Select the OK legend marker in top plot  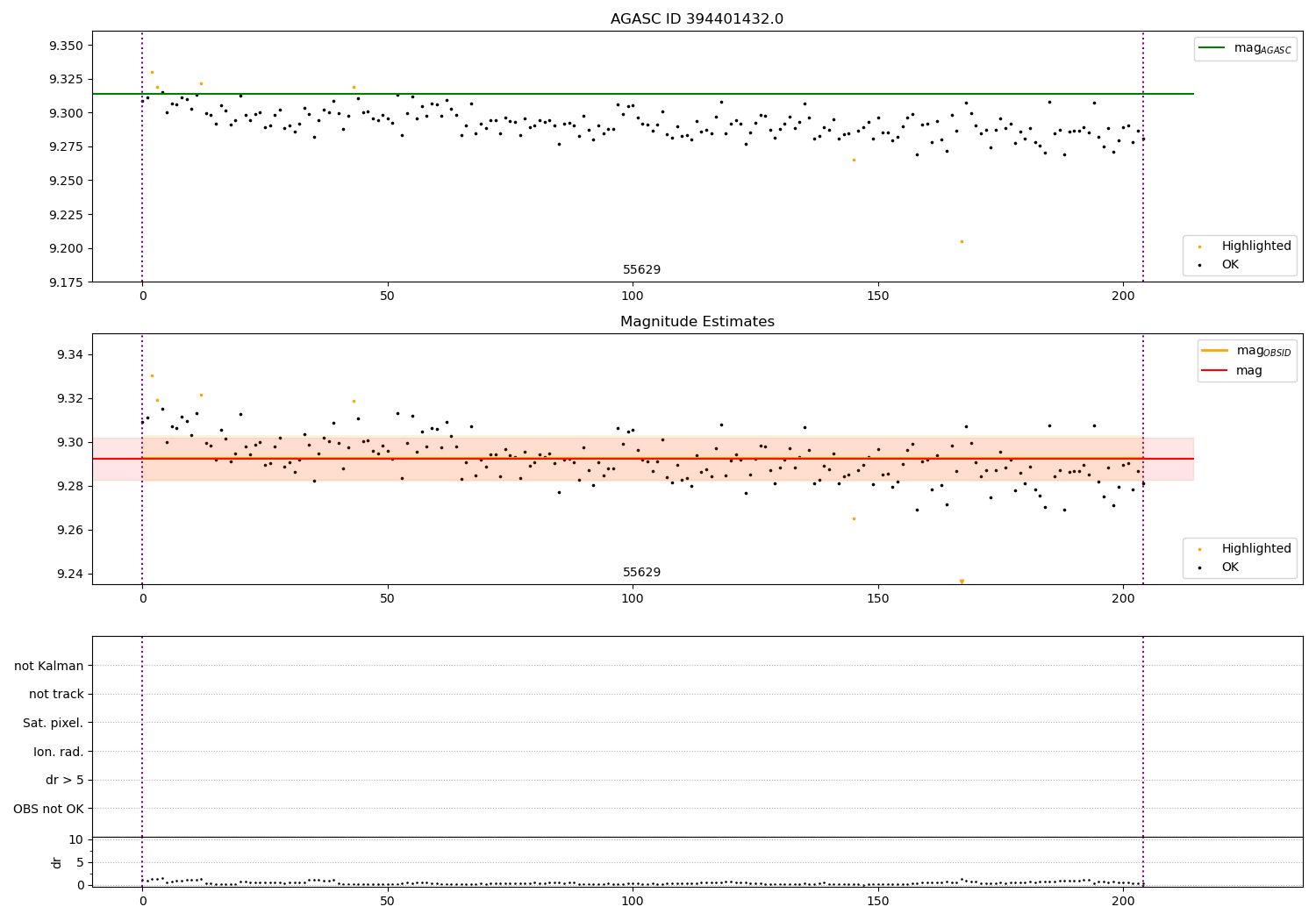pos(1200,265)
